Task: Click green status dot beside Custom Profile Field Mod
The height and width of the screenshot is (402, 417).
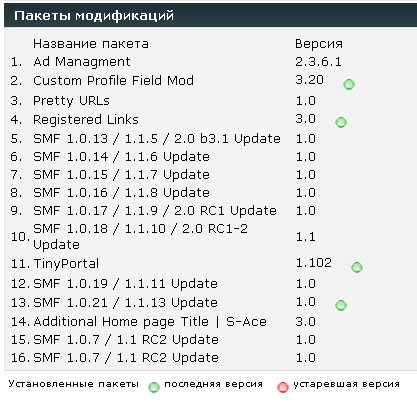Action: tap(349, 84)
